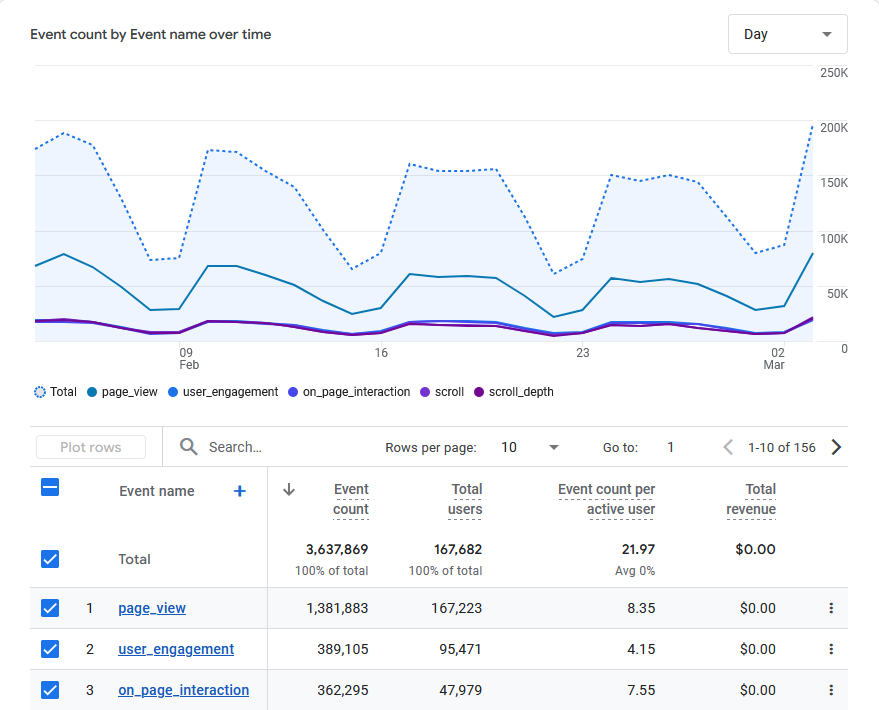Expand the Rows per page dropdown
This screenshot has height=710, width=879.
[530, 447]
